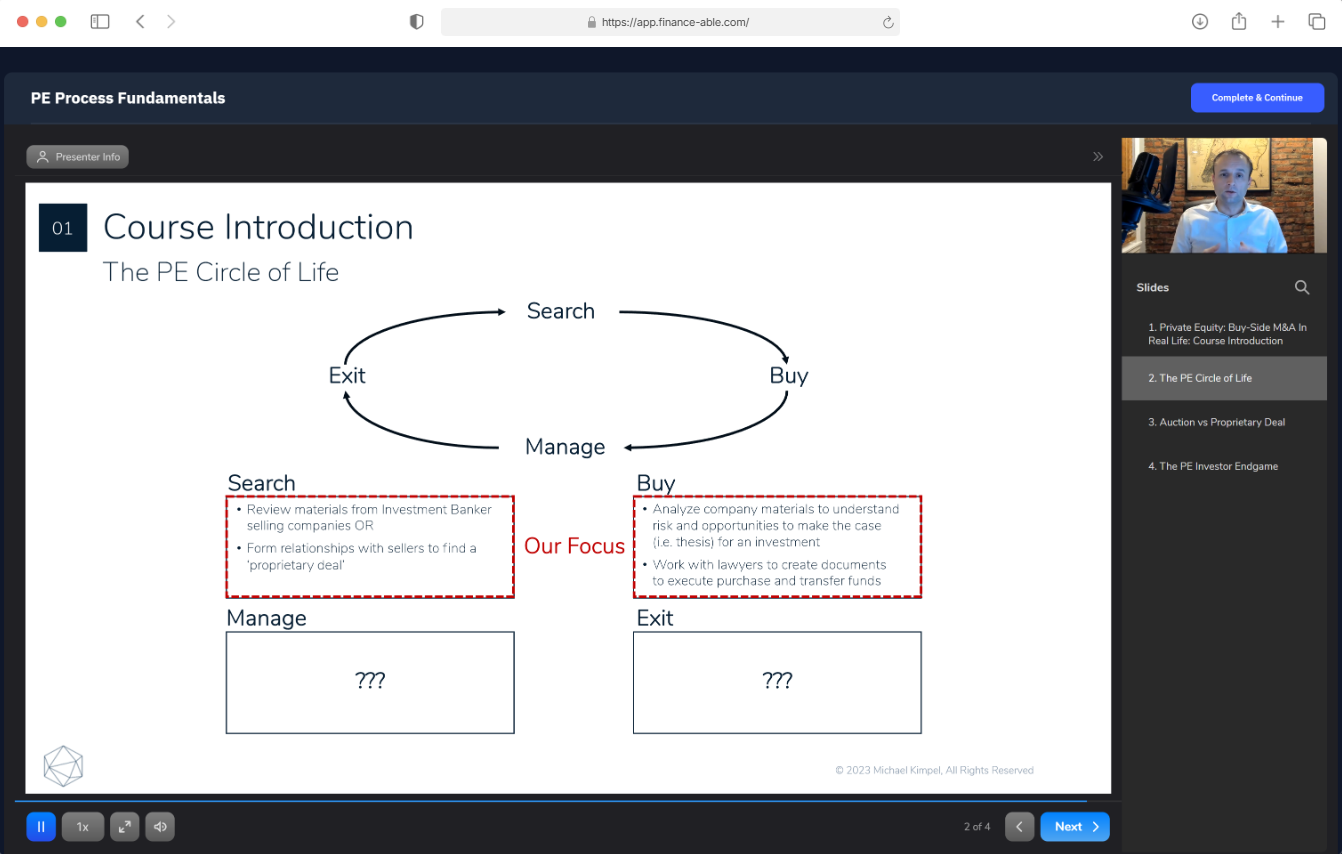1342x854 pixels.
Task: Collapse the sidebar with double chevron
Action: pyautogui.click(x=1098, y=157)
